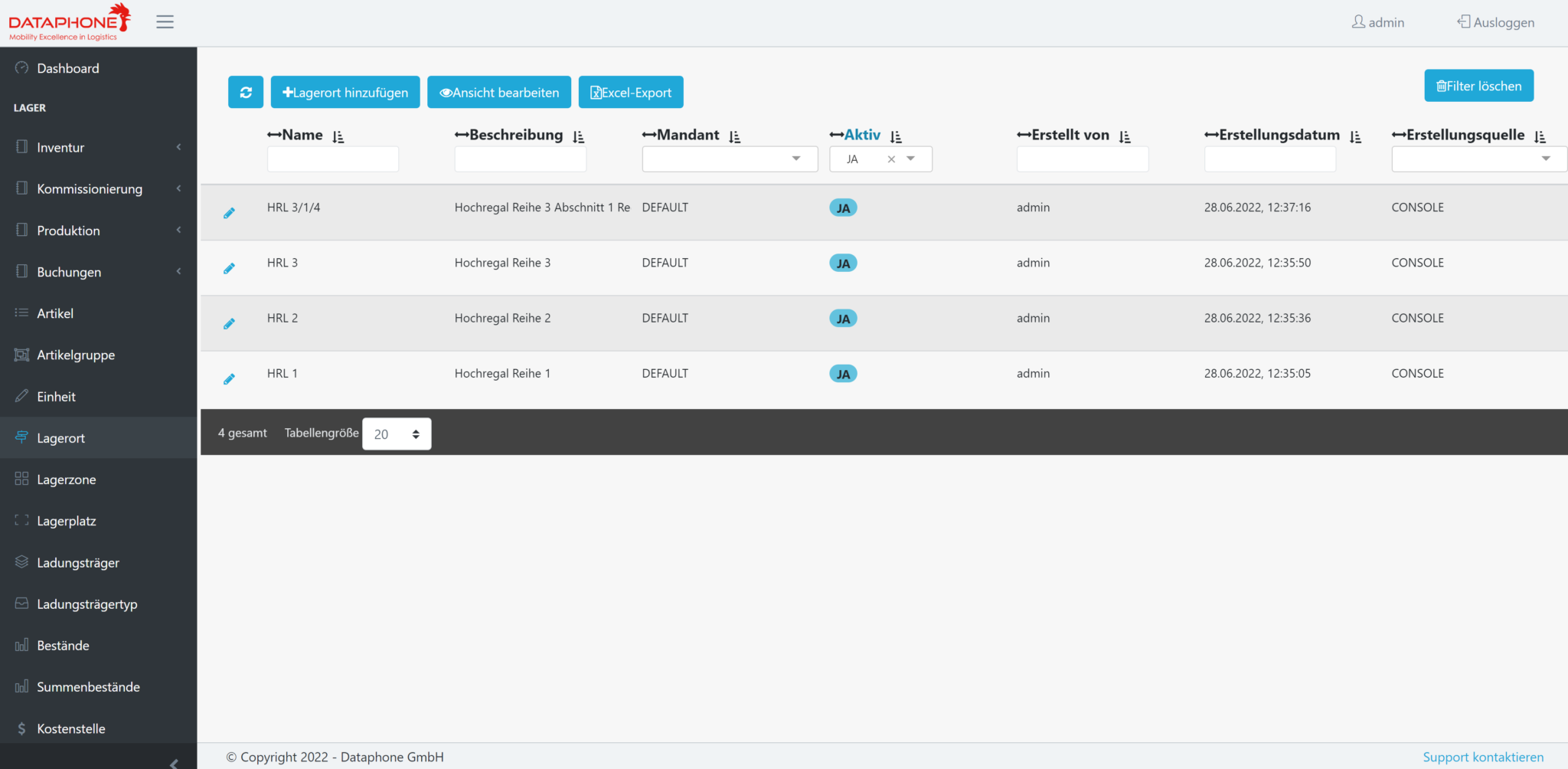Click inside the Beschreibung filter field
The height and width of the screenshot is (769, 1568).
[x=520, y=159]
